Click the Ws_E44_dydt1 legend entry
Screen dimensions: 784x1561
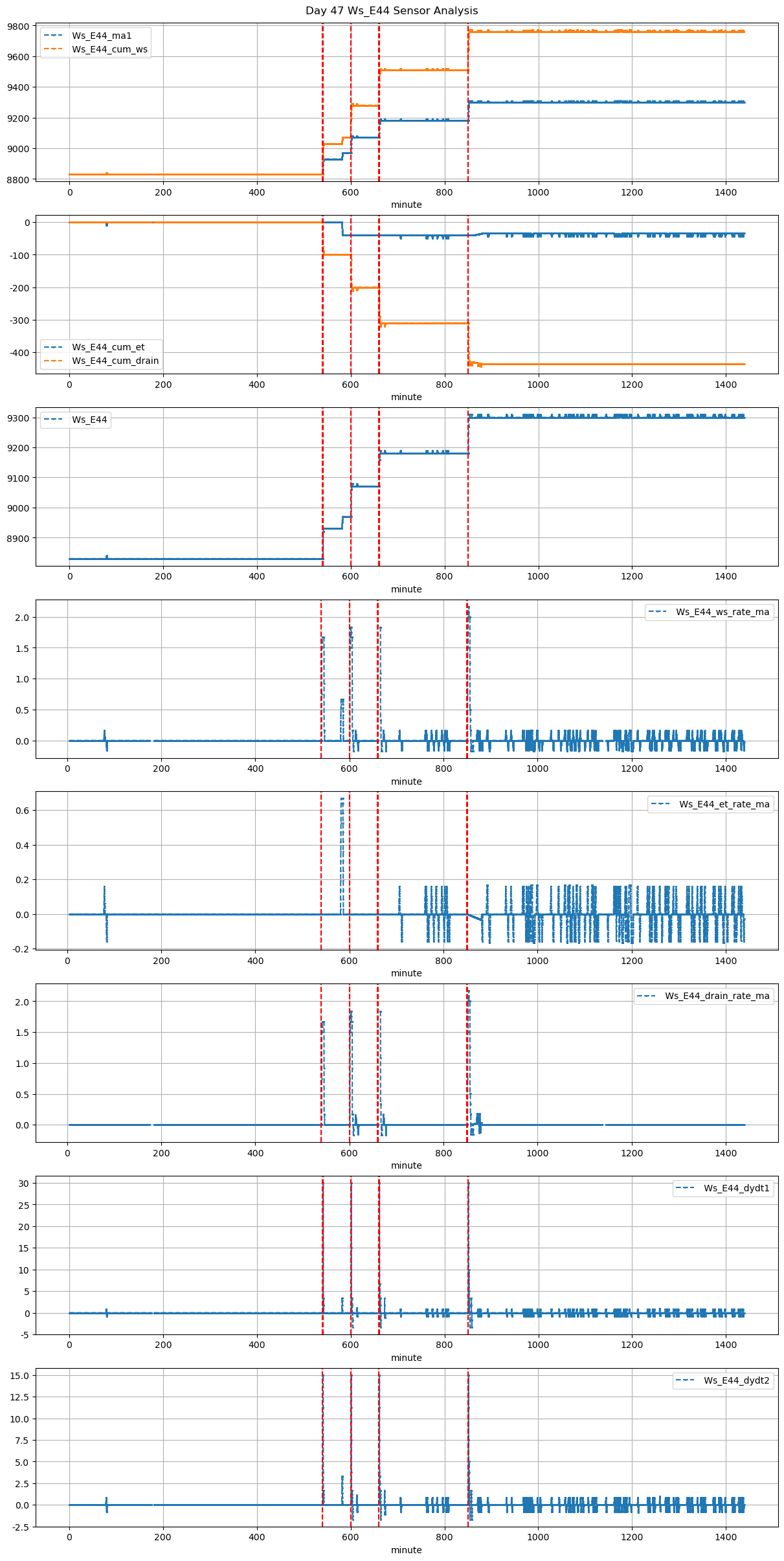[736, 1188]
